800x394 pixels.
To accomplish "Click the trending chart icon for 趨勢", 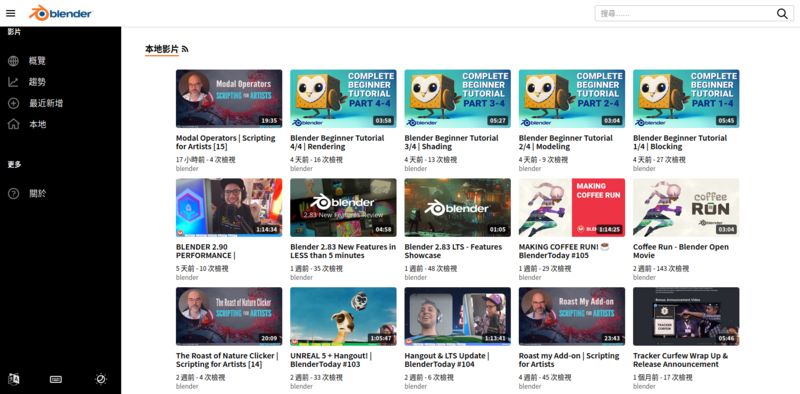I will (14, 82).
